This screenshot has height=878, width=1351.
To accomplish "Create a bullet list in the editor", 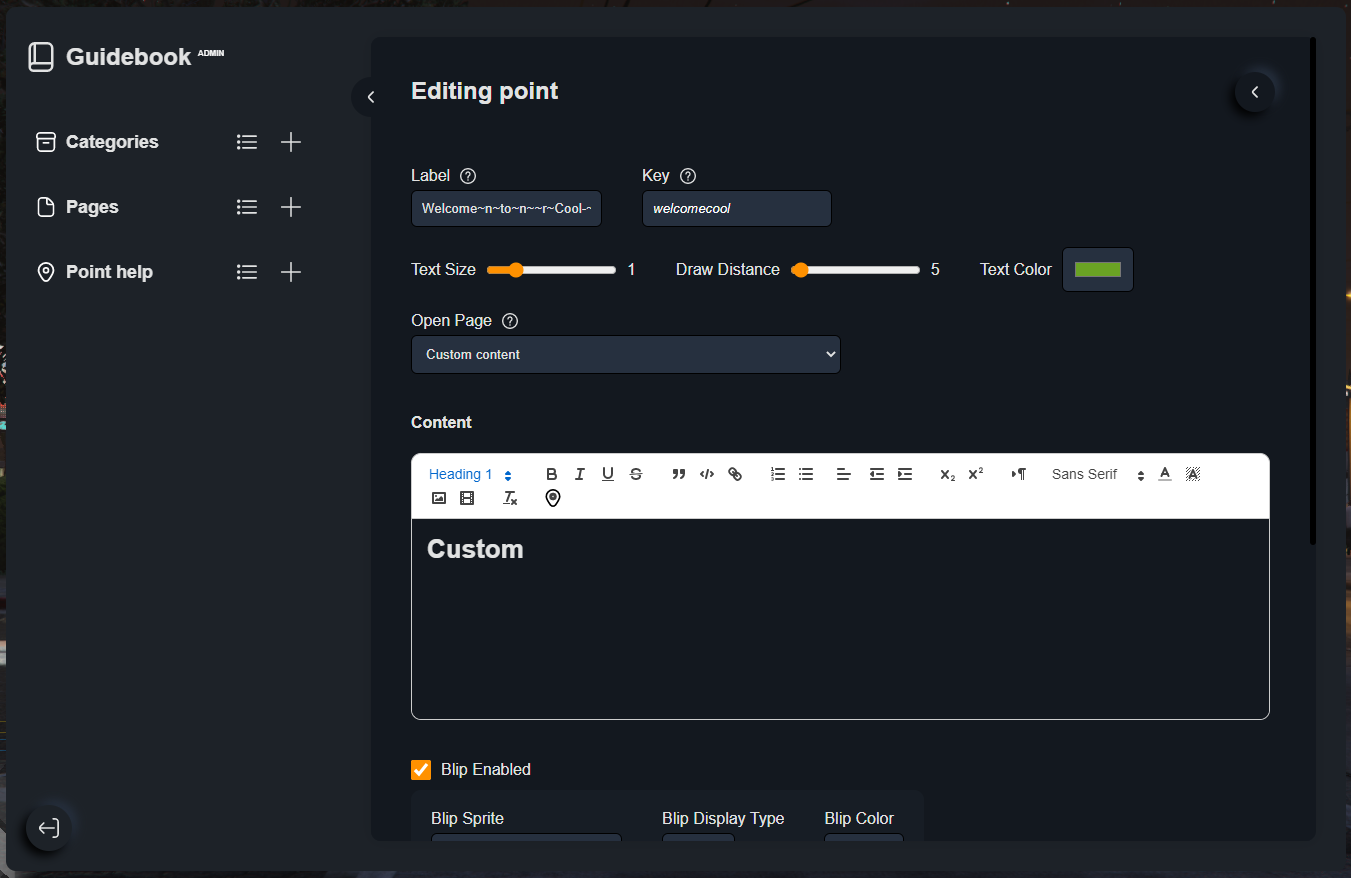I will coord(806,474).
